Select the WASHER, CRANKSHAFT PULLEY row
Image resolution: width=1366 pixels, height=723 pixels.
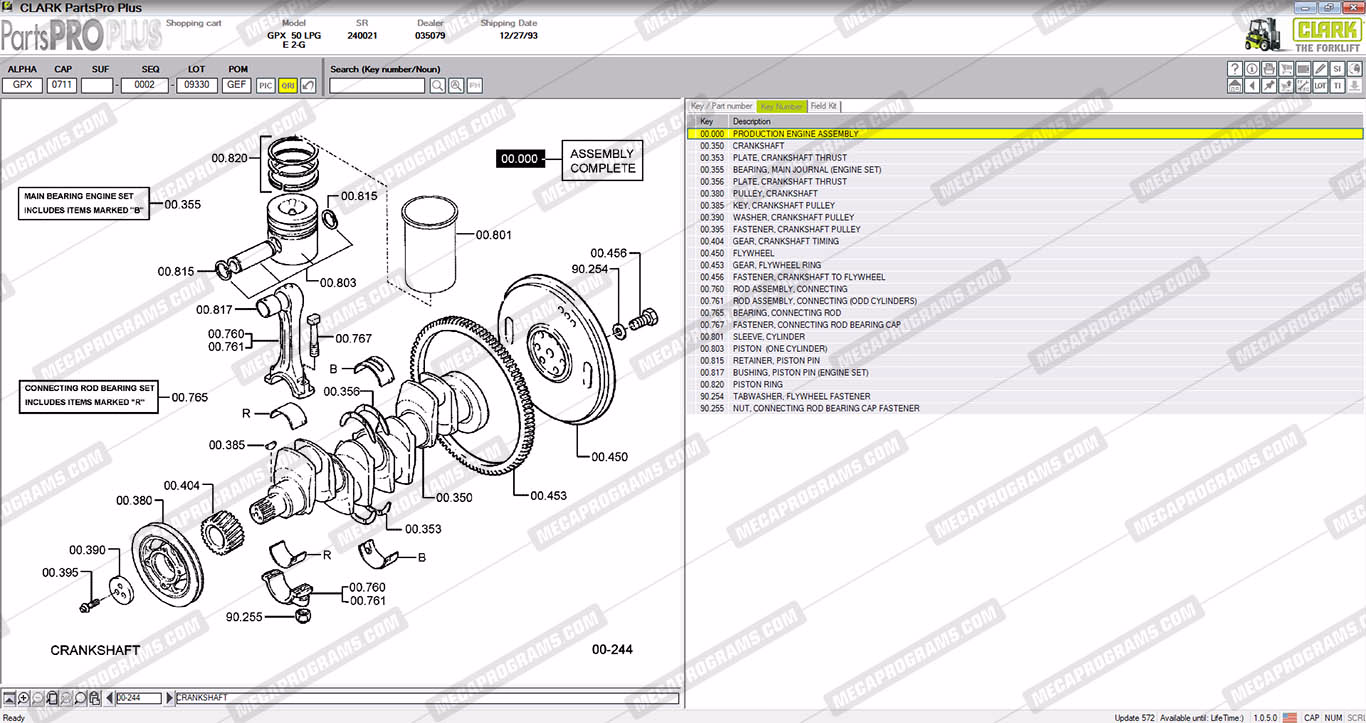[x=1025, y=217]
